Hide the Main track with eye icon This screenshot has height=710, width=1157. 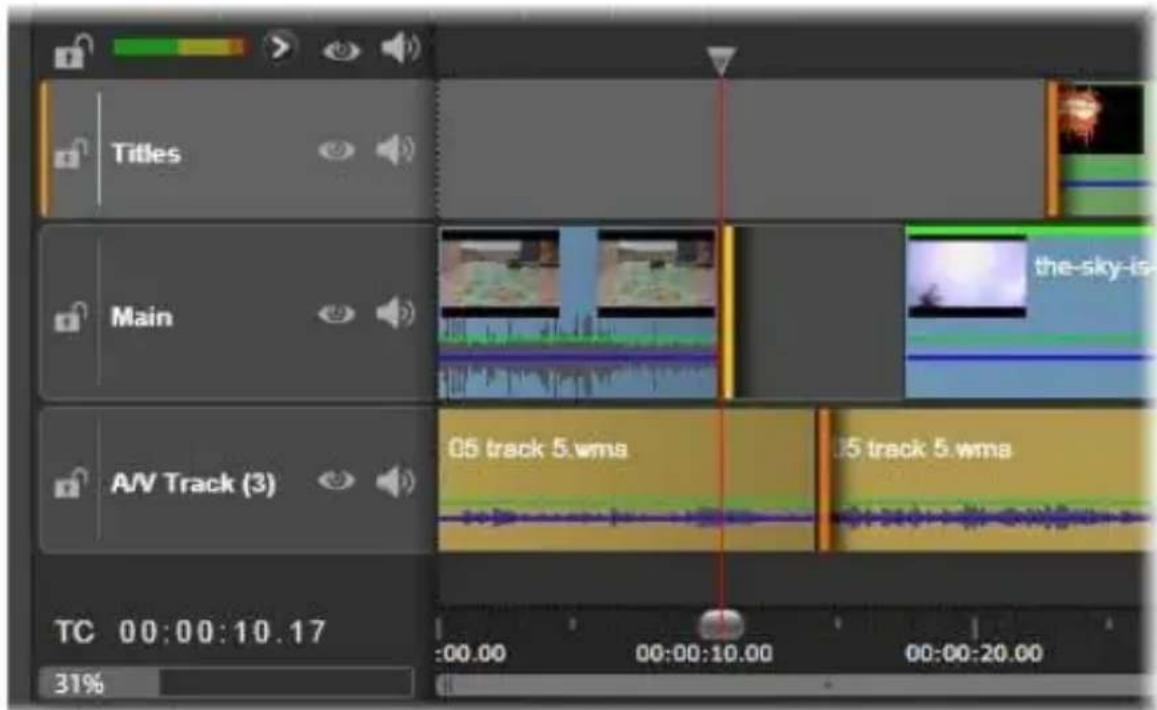click(x=336, y=314)
